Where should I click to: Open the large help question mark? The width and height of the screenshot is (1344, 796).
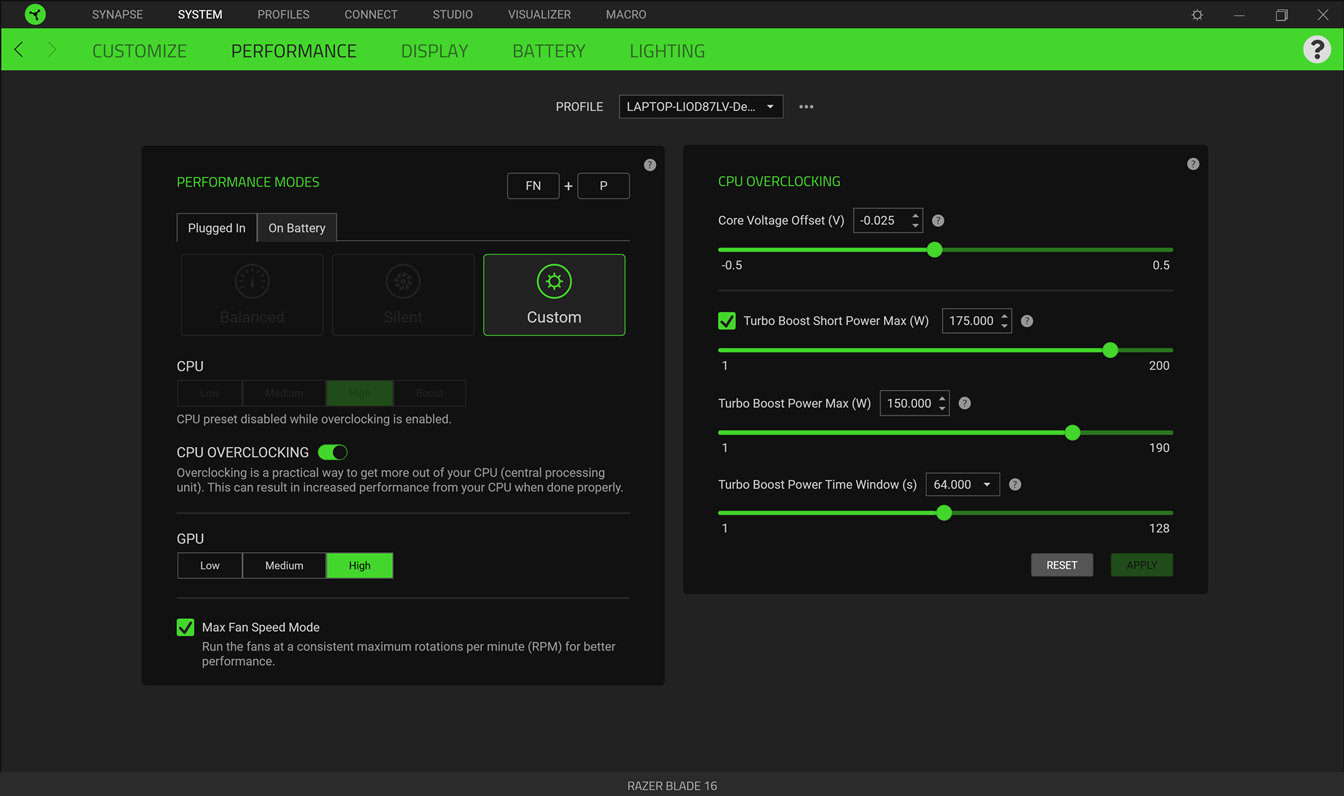pyautogui.click(x=1317, y=49)
